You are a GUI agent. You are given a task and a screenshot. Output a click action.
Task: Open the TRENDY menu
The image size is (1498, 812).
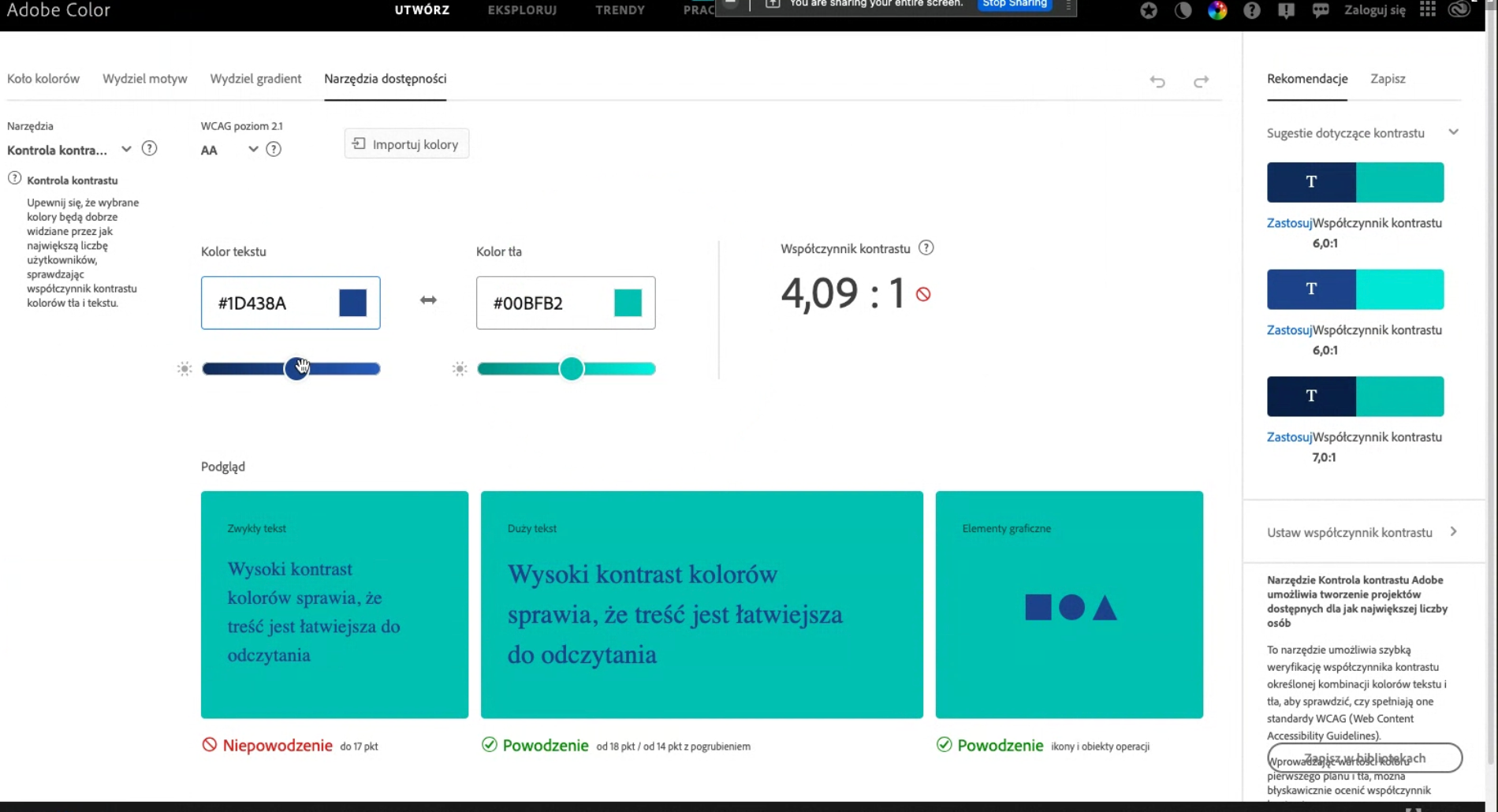(x=620, y=10)
